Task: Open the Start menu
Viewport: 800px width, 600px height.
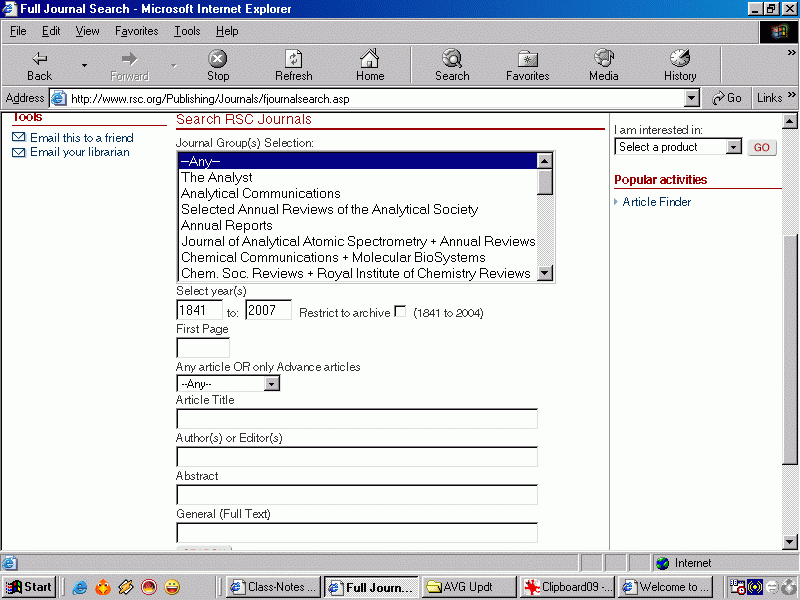Action: (29, 587)
